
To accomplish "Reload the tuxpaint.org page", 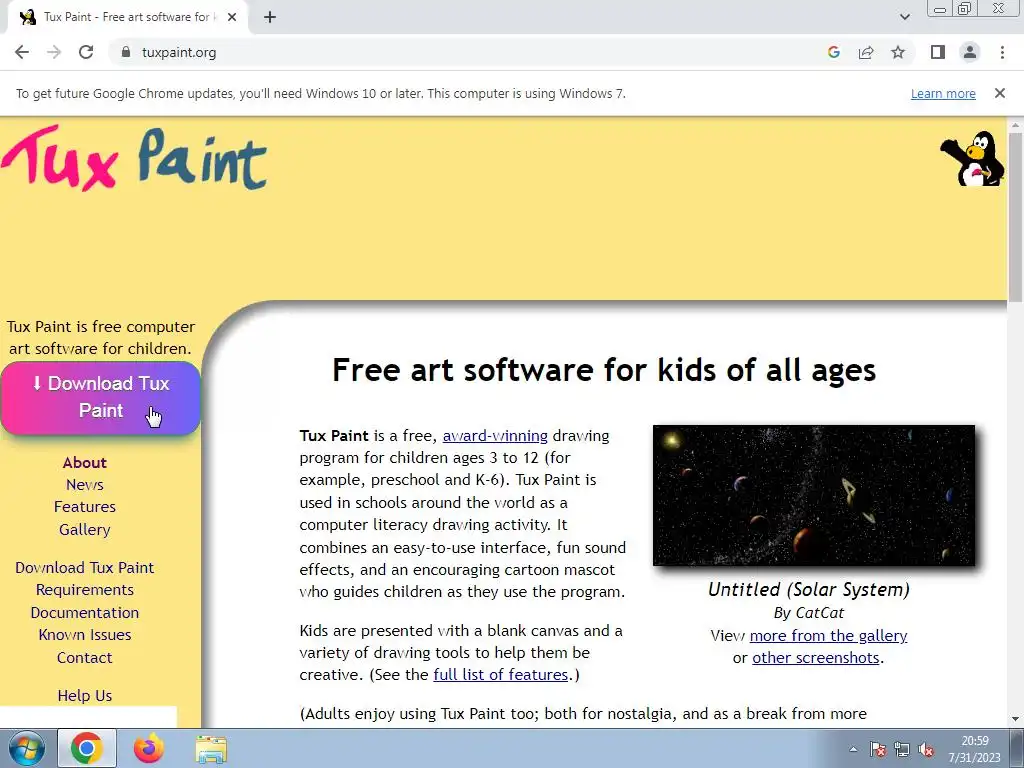I will click(x=86, y=52).
